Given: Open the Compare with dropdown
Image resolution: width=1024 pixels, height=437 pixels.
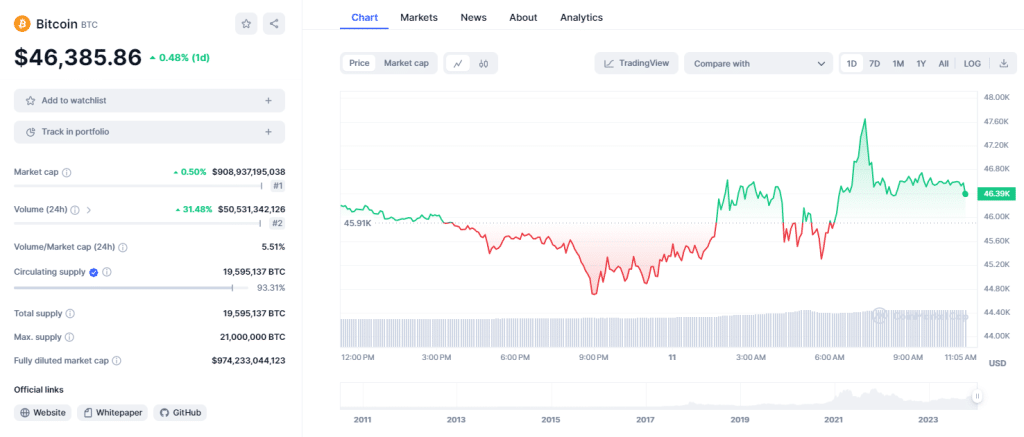Looking at the screenshot, I should click(757, 63).
